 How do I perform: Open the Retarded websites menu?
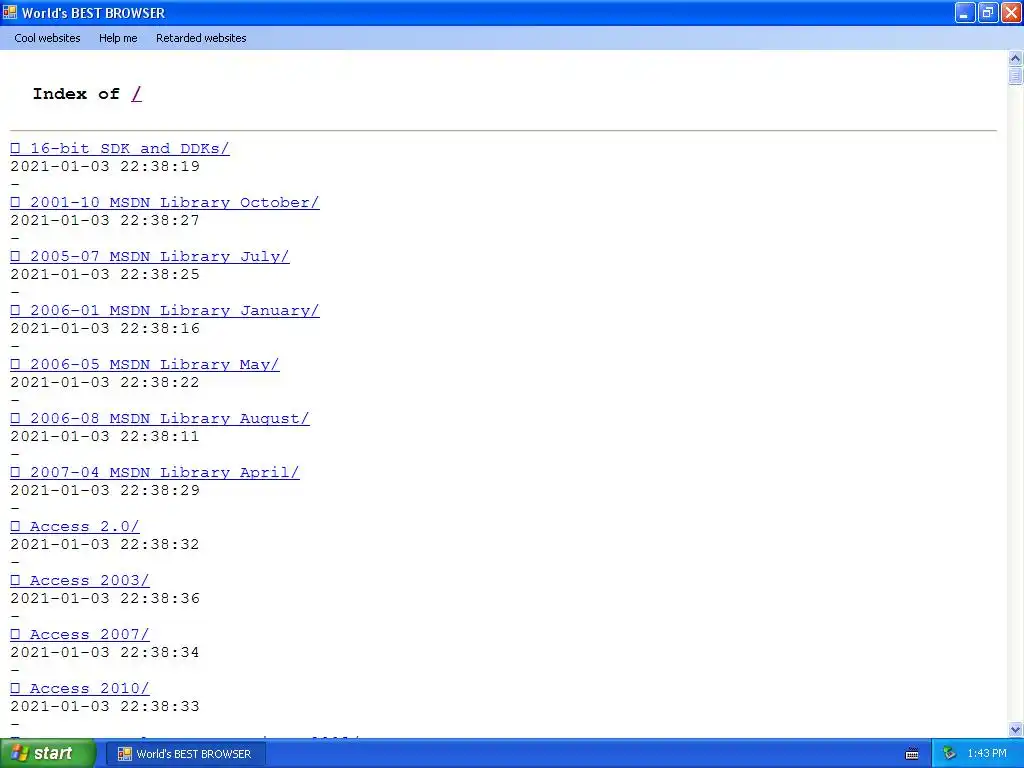201,38
